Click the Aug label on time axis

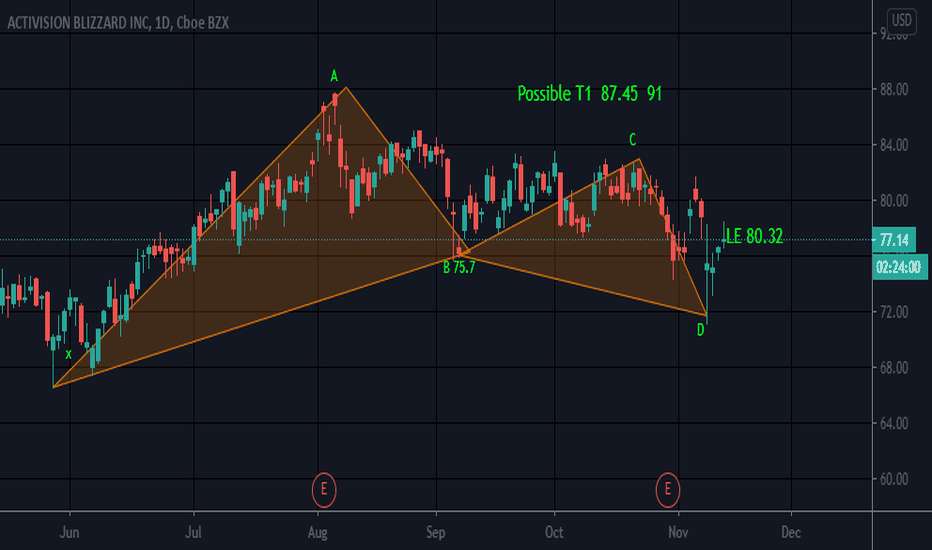pos(318,532)
